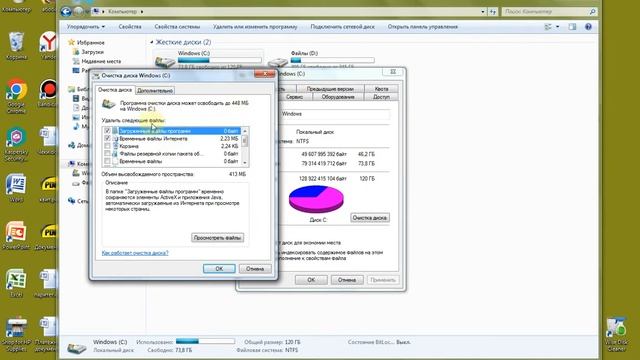Click the file list scroll up arrow
The image size is (640, 360).
(245, 131)
